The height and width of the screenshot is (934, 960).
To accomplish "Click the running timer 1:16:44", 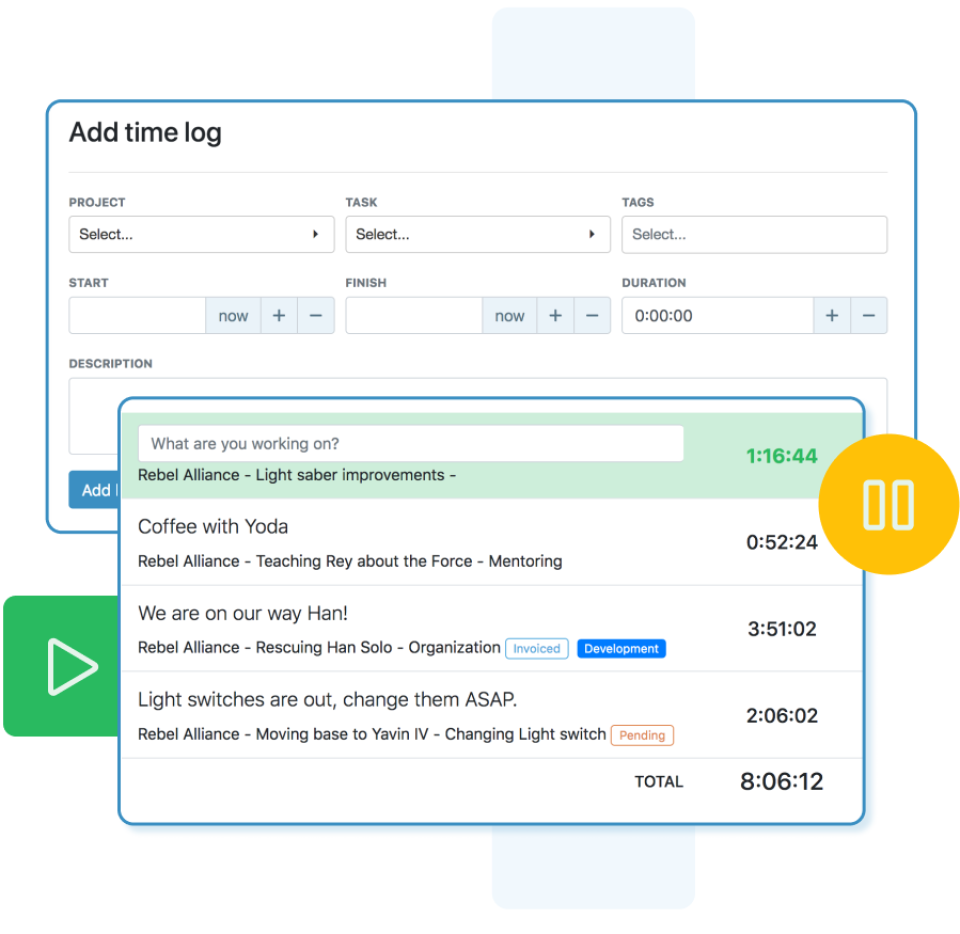I will (781, 456).
